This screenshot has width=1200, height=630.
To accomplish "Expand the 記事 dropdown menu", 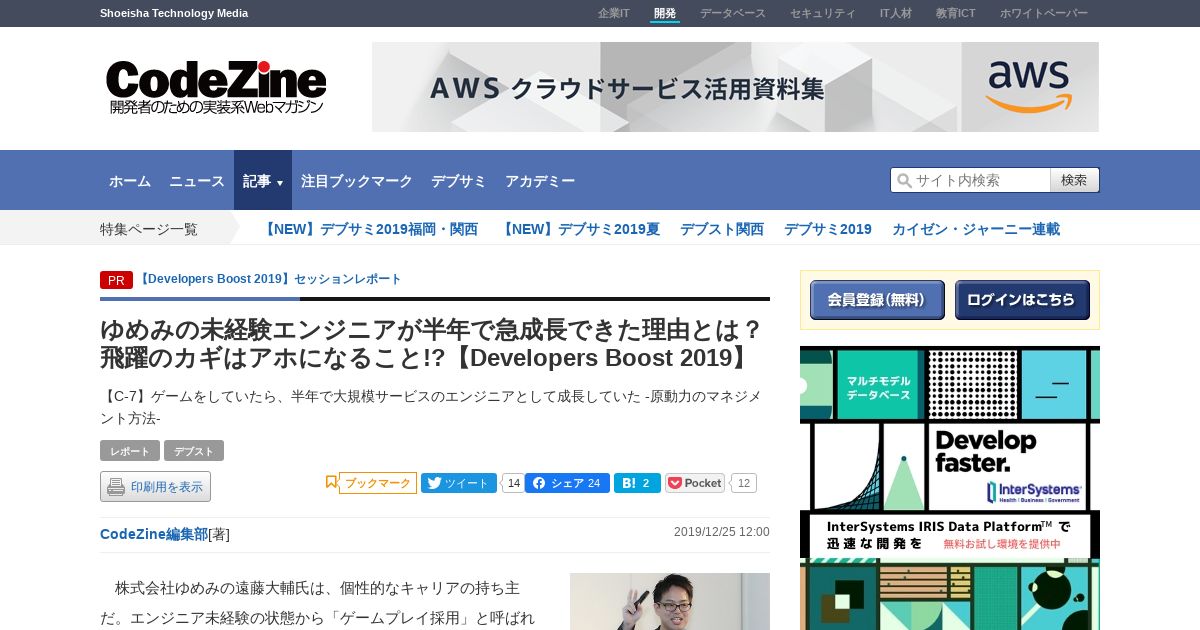I will coord(263,181).
